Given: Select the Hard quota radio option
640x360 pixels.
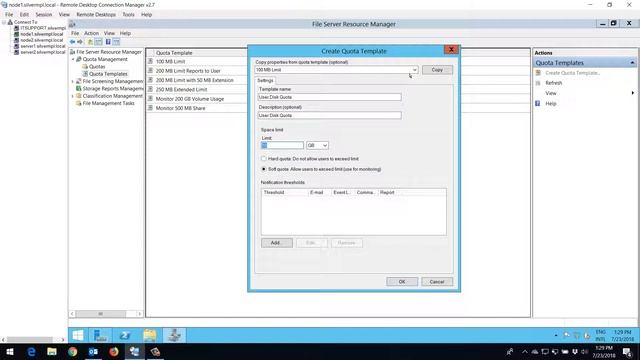Looking at the screenshot, I should tap(264, 158).
